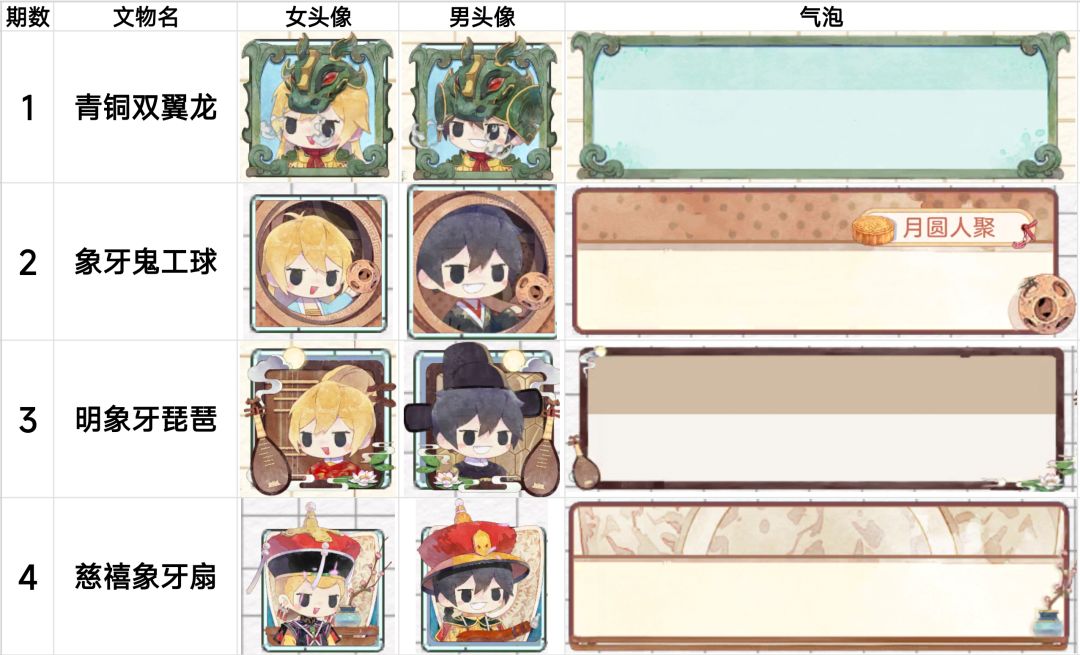Pick the pipa-decorated chat bubble
Viewport: 1080px width, 655px height.
tap(822, 419)
